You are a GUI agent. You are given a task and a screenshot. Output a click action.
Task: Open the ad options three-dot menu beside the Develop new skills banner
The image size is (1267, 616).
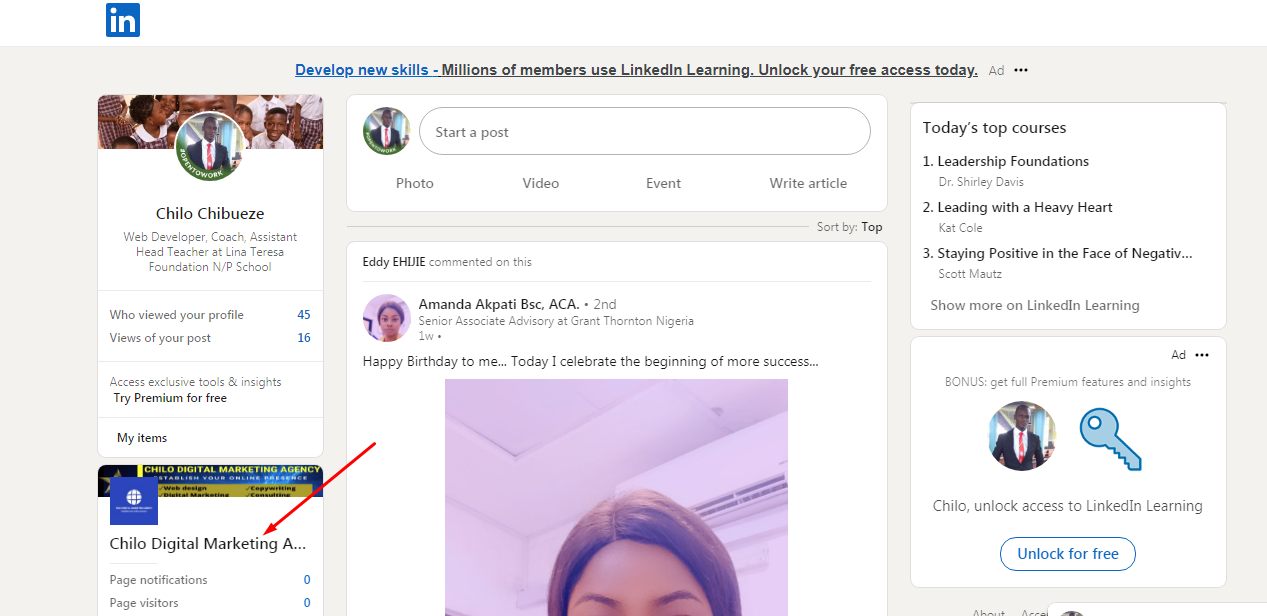click(1021, 70)
